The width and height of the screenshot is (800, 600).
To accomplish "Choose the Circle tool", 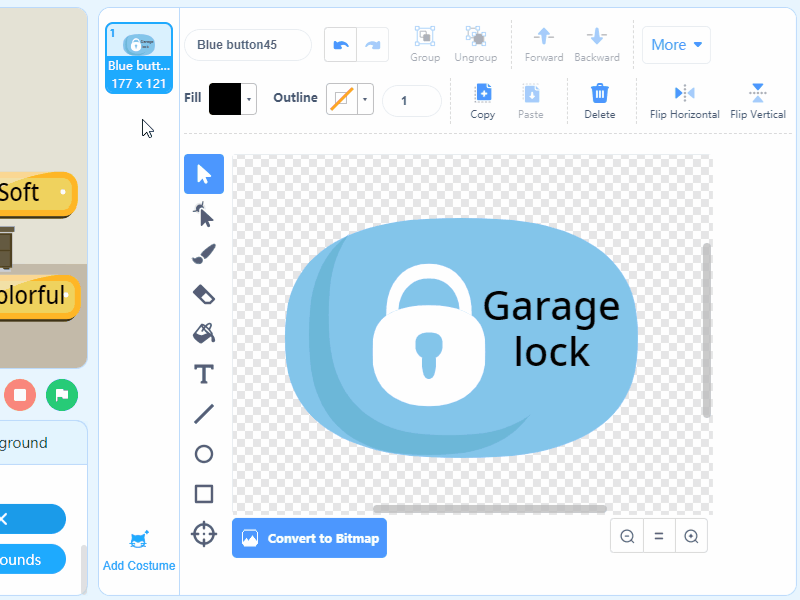I will coord(204,454).
